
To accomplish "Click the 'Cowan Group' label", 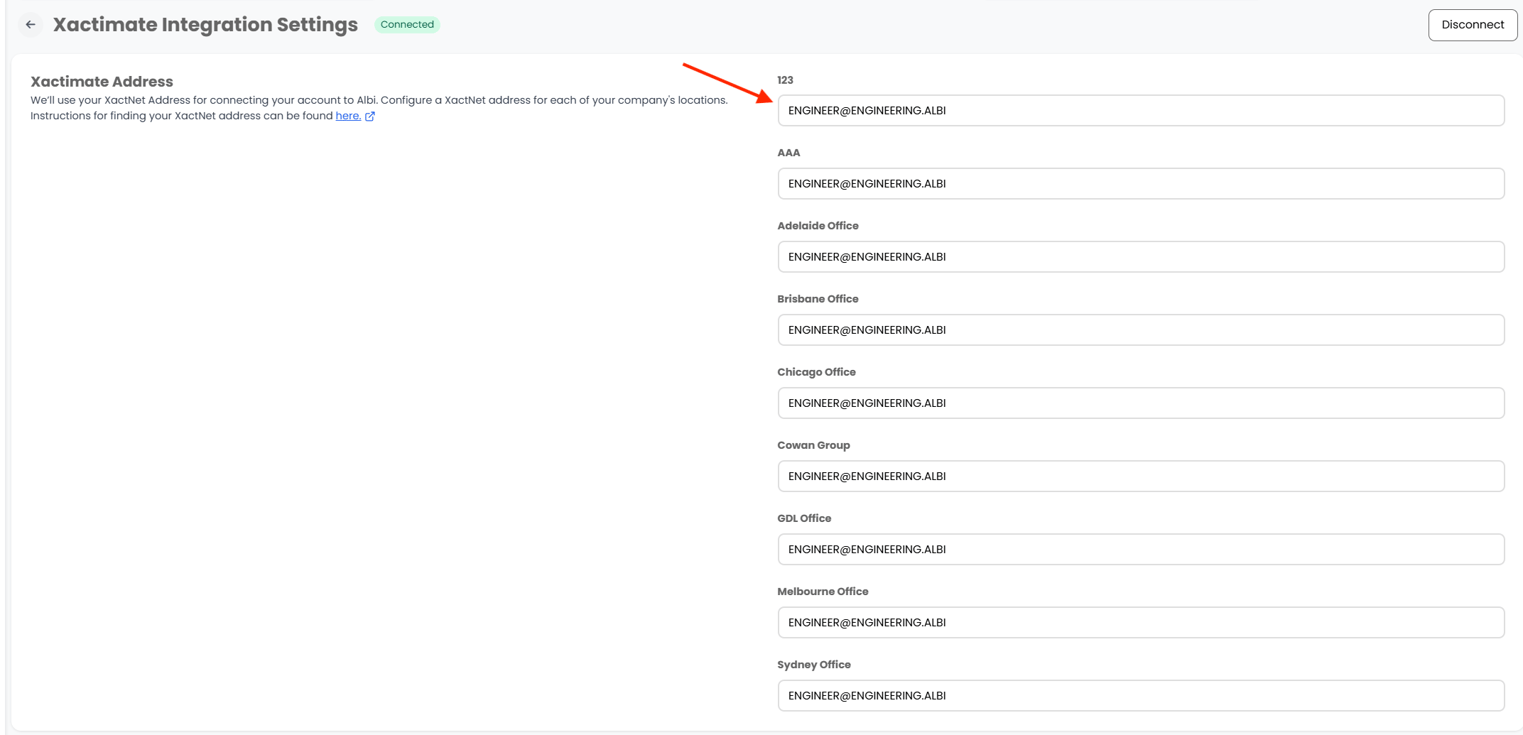I will 814,445.
